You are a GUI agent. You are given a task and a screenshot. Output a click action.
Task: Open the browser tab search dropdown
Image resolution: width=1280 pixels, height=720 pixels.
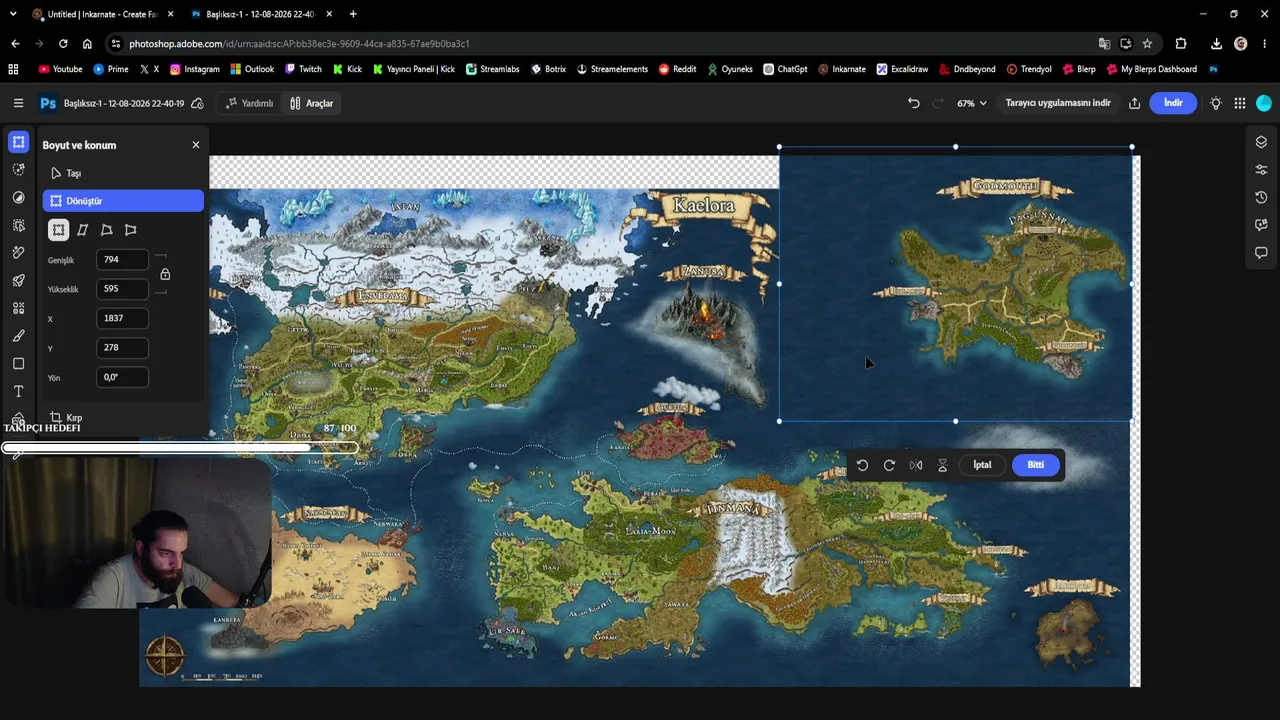pyautogui.click(x=13, y=14)
